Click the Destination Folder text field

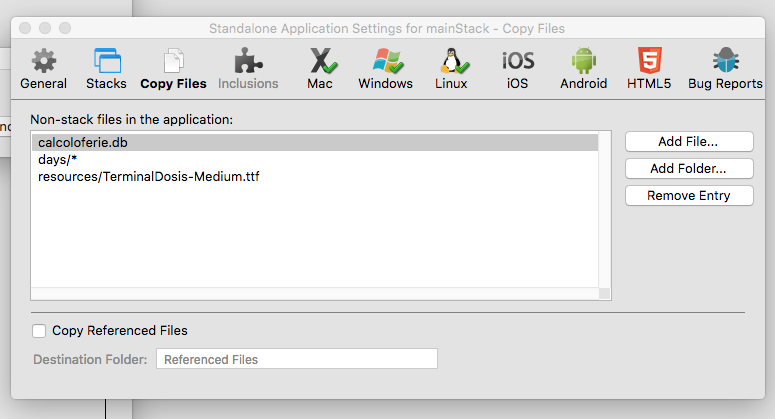tap(297, 359)
